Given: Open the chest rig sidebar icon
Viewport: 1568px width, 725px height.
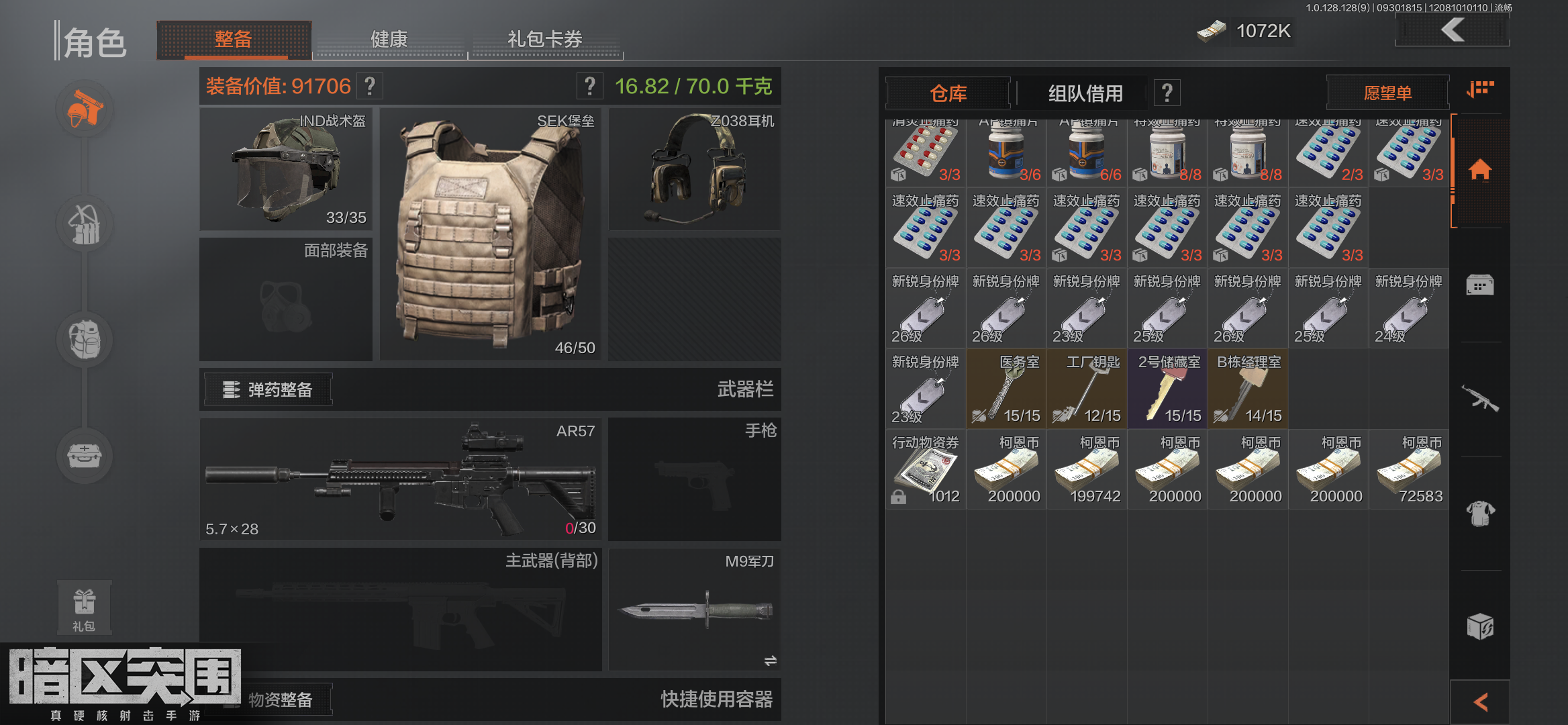Looking at the screenshot, I should coord(85,224).
